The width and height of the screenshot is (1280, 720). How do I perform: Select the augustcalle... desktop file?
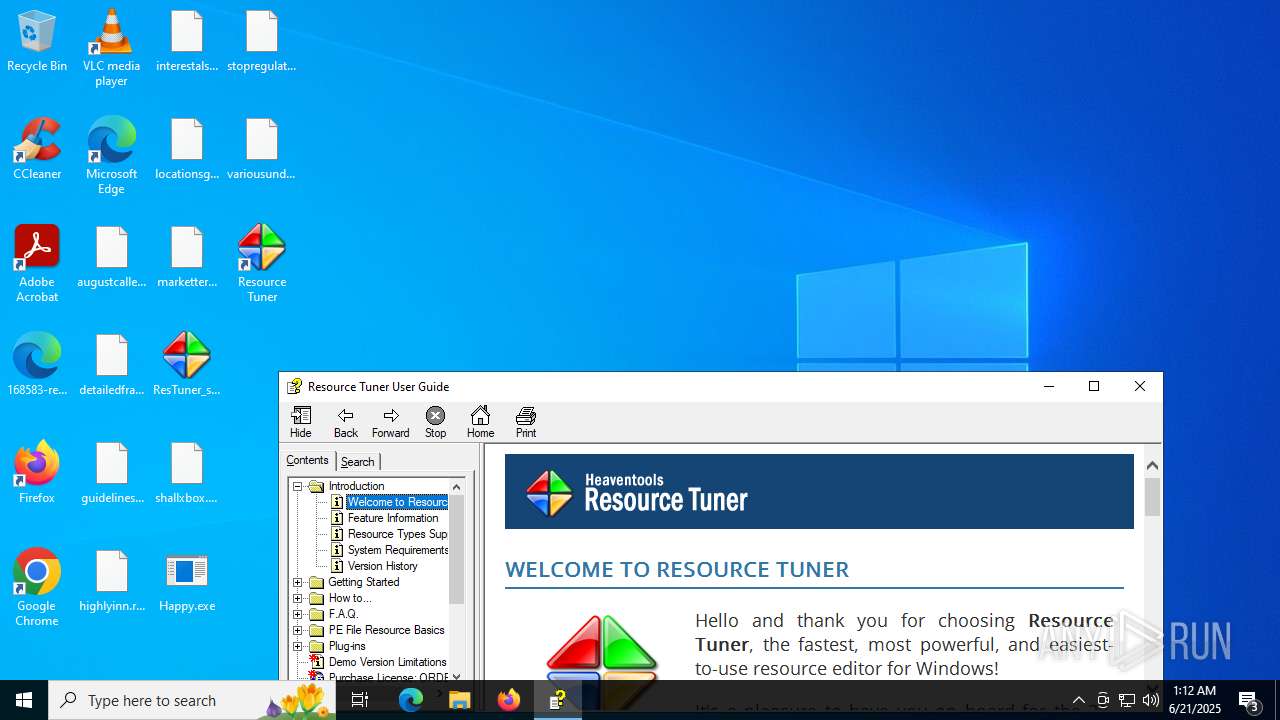pos(112,258)
